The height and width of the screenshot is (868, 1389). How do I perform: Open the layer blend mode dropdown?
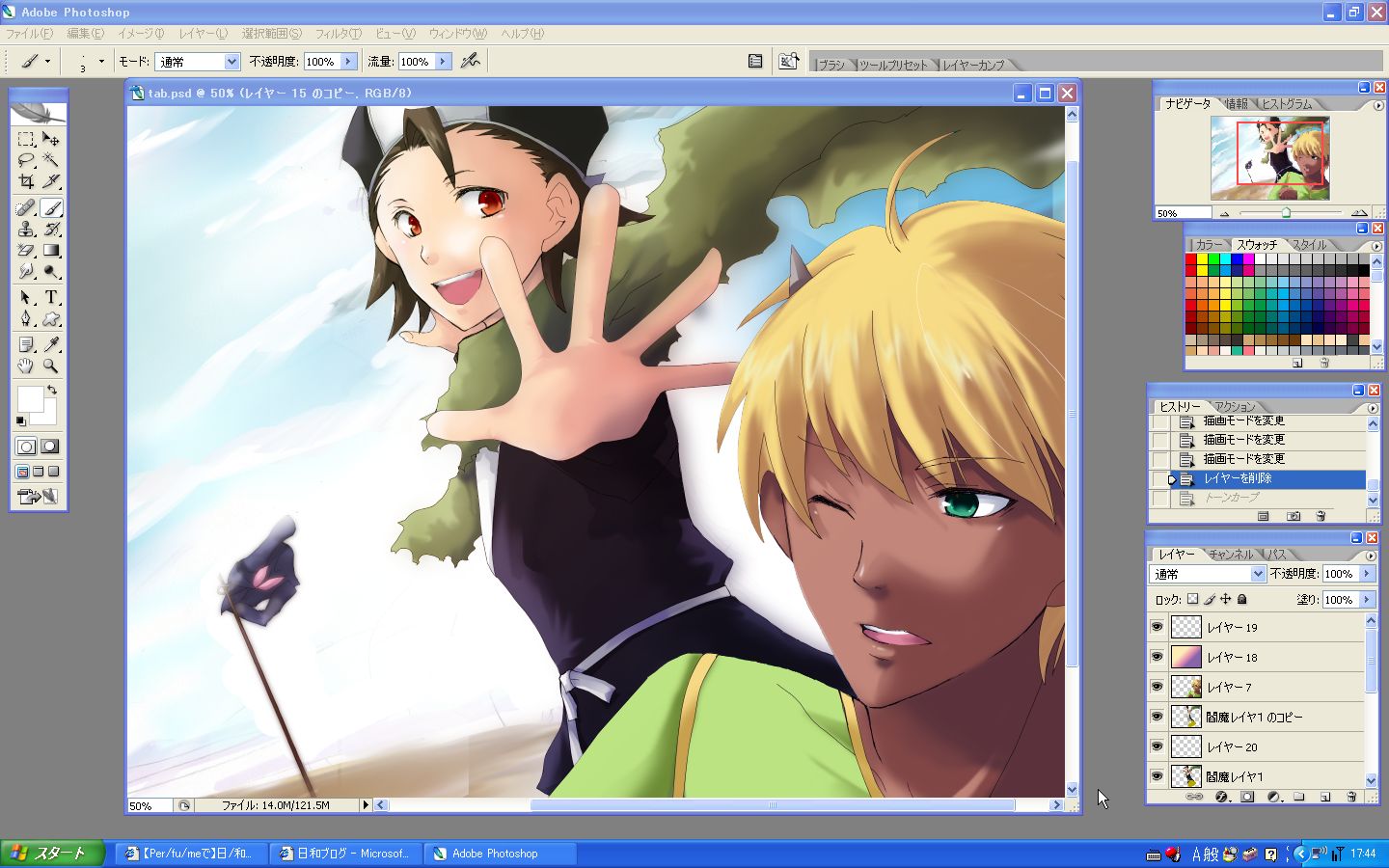[1208, 574]
